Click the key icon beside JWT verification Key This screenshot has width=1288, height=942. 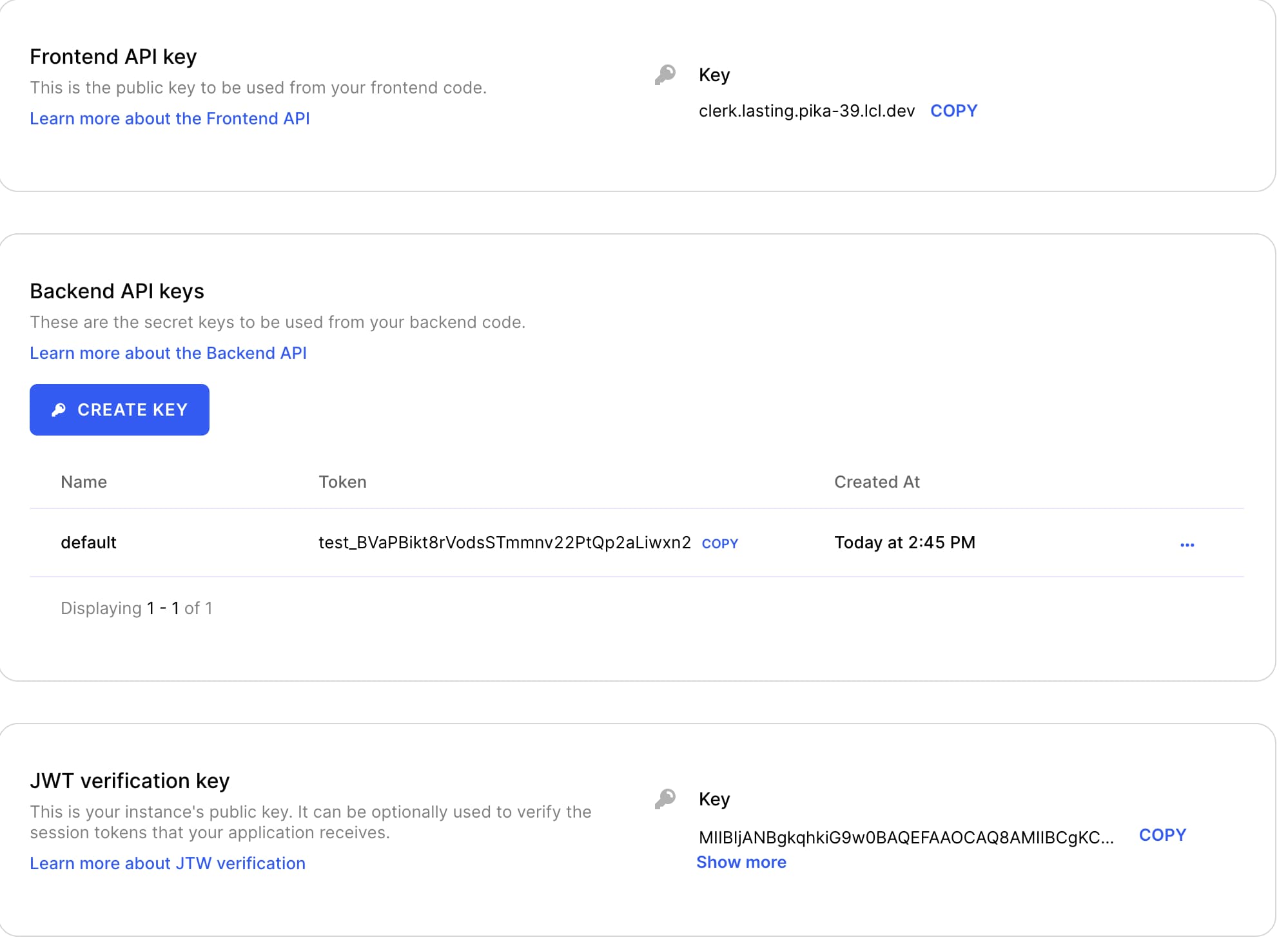click(x=665, y=799)
